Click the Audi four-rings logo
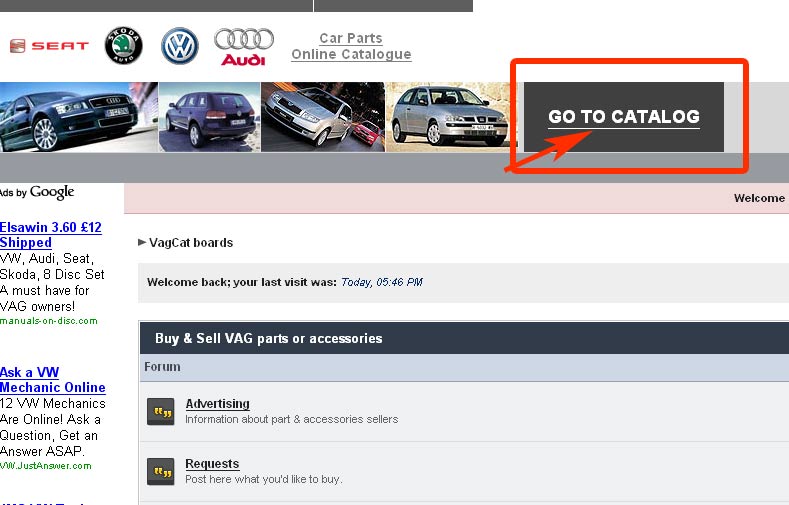The image size is (789, 505). (x=244, y=46)
